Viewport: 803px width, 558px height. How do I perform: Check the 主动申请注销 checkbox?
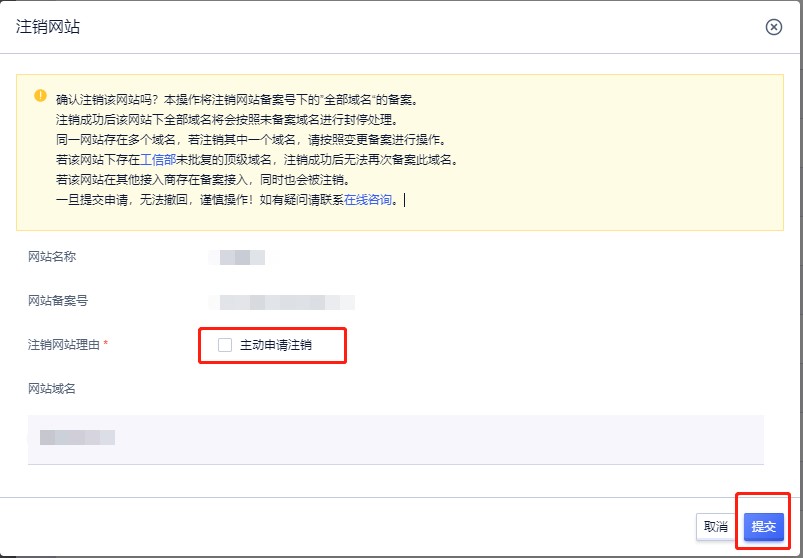[x=225, y=345]
